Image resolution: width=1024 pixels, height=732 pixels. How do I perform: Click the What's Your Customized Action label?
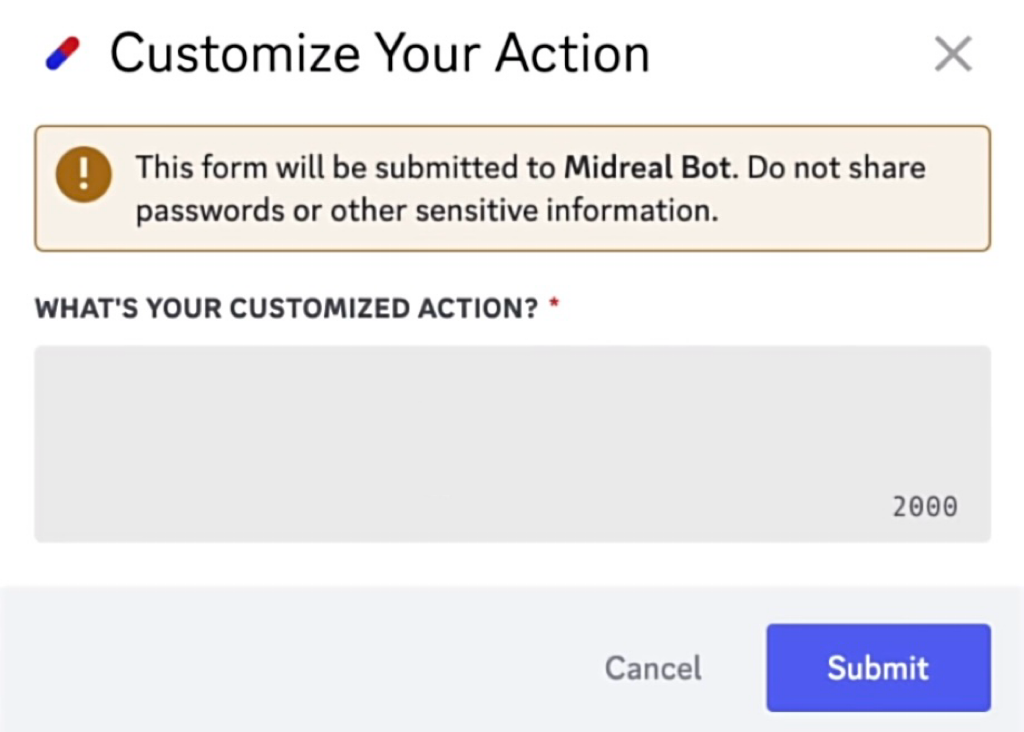click(286, 308)
